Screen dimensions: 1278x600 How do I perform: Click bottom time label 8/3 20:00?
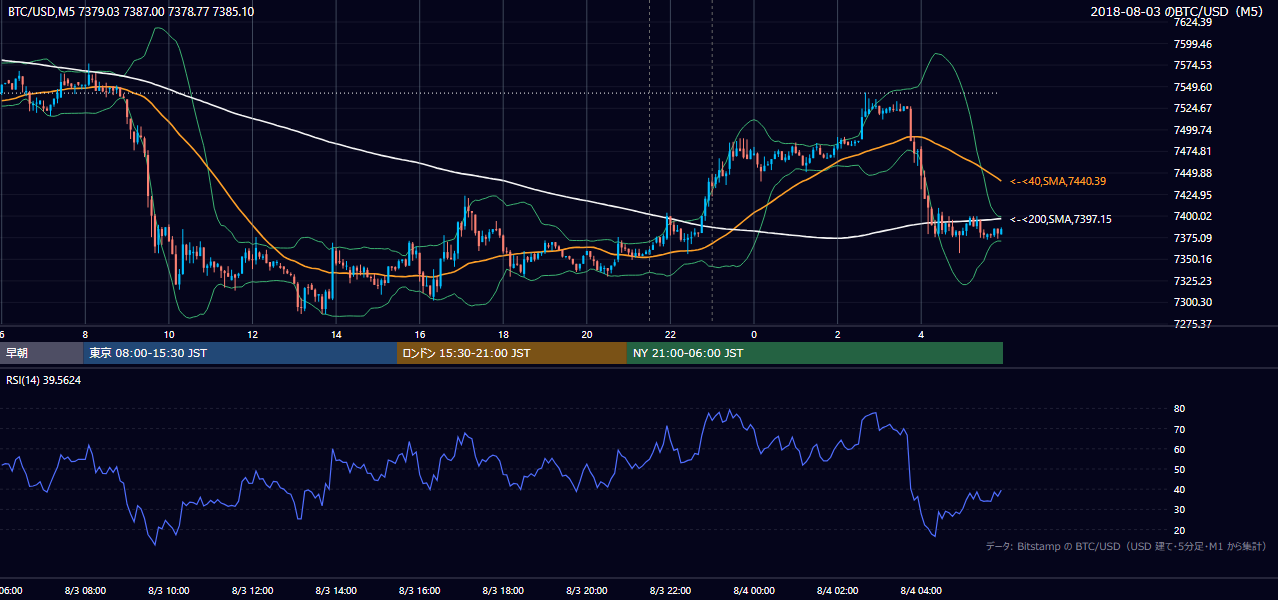pos(589,591)
